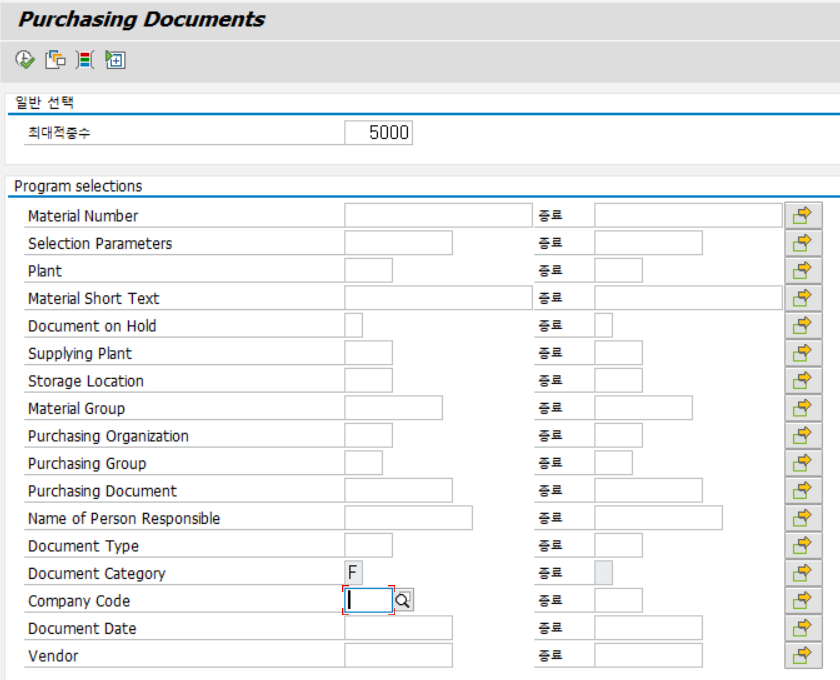Click the '최대적중수' label
The image size is (840, 680).
(x=59, y=132)
